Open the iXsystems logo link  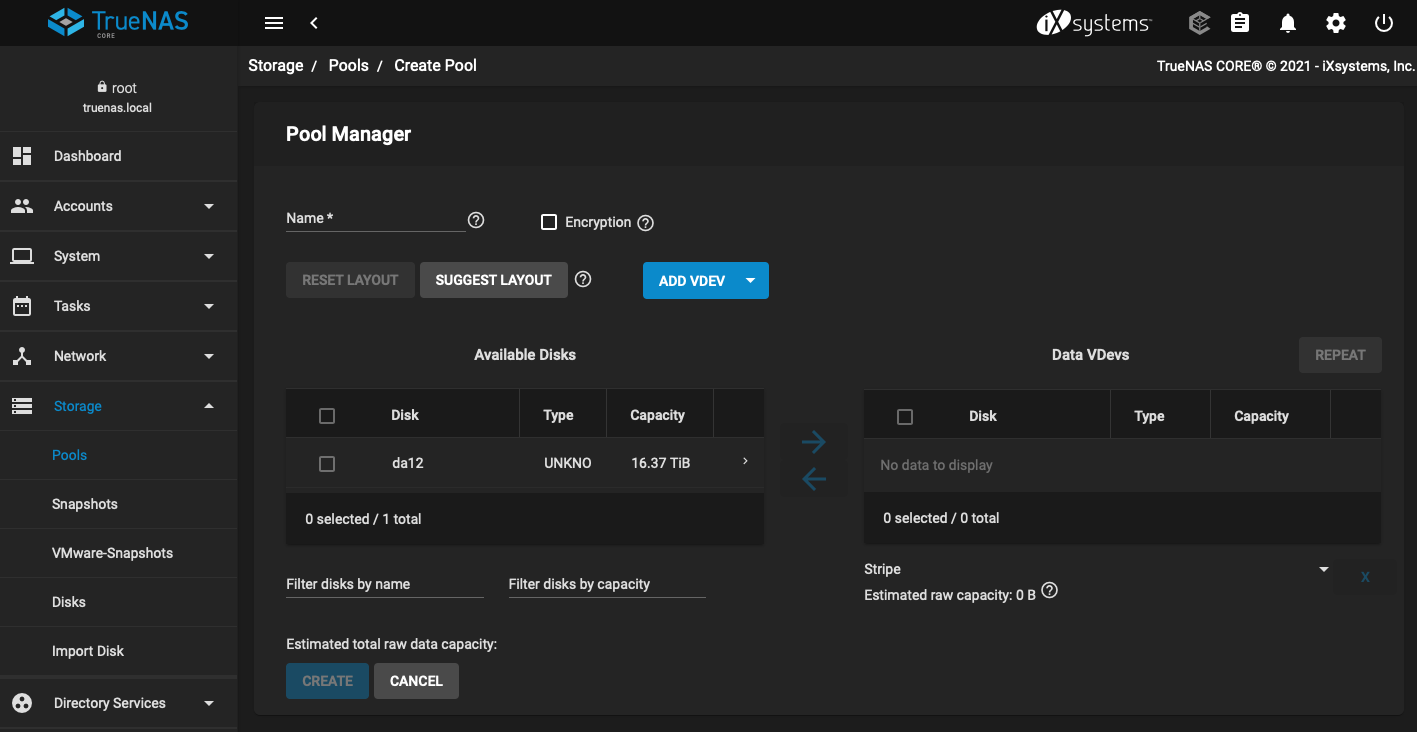tap(1094, 23)
